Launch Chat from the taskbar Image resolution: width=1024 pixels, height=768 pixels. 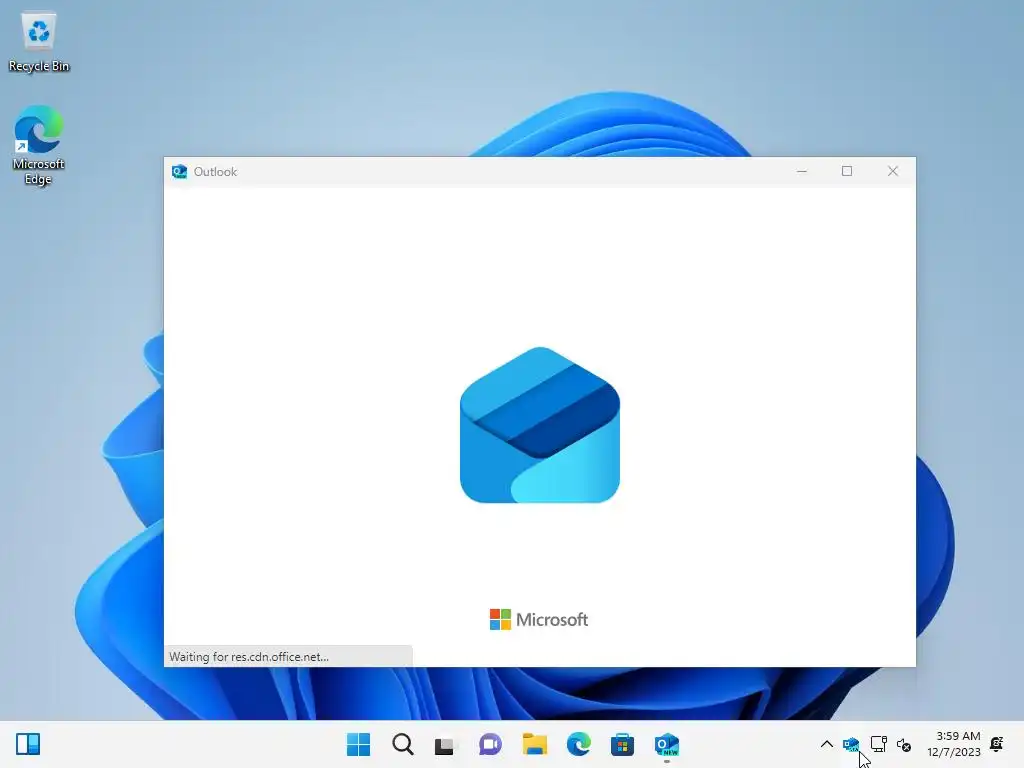pos(490,744)
